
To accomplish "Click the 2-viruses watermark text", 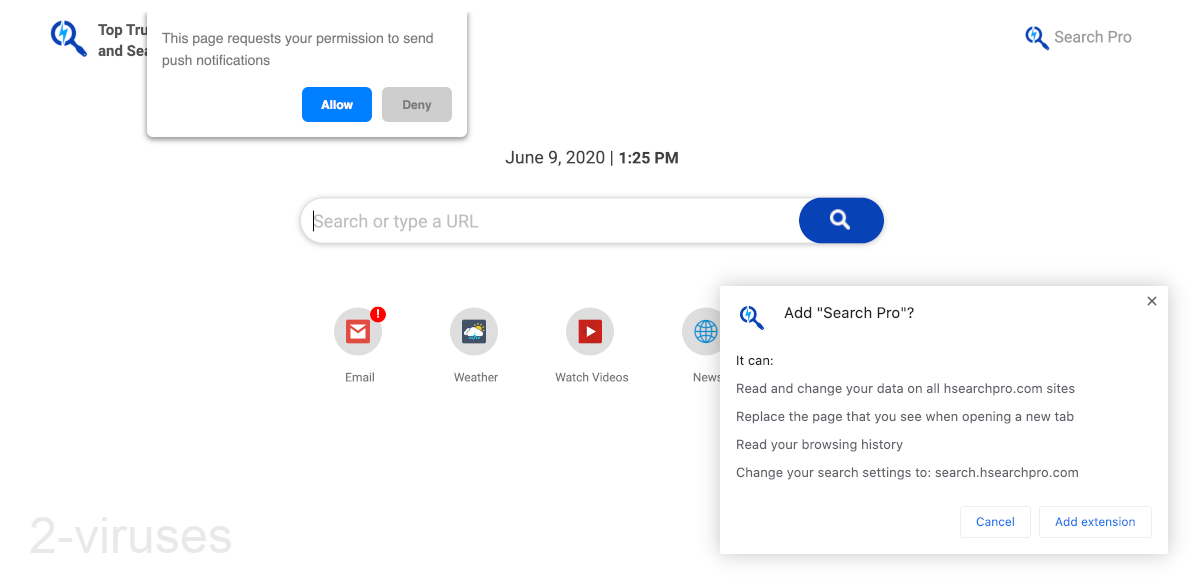I will point(130,537).
